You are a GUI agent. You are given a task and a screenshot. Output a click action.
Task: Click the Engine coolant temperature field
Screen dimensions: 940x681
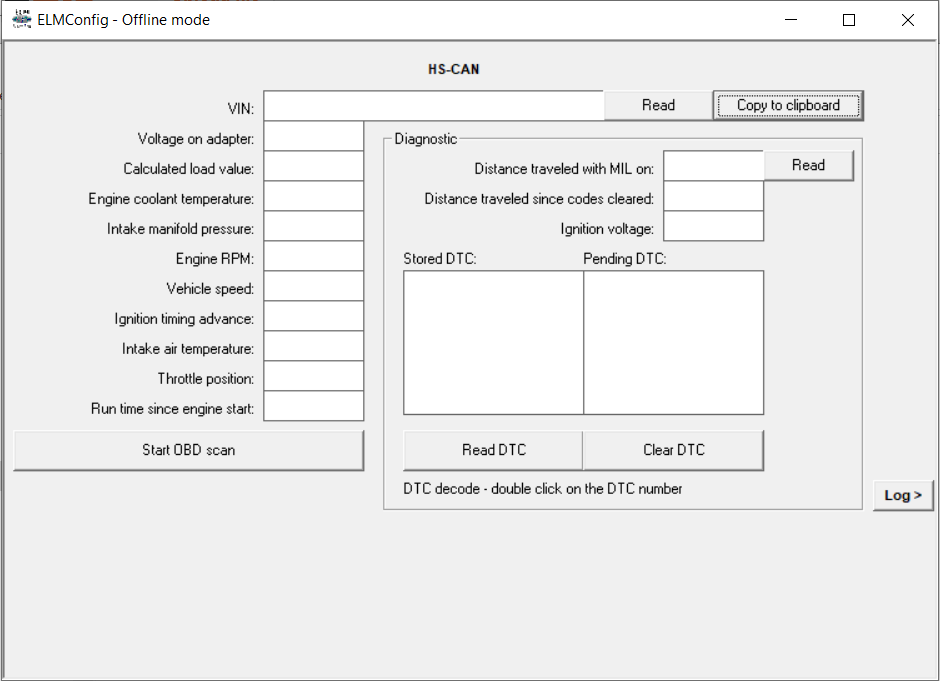[314, 195]
